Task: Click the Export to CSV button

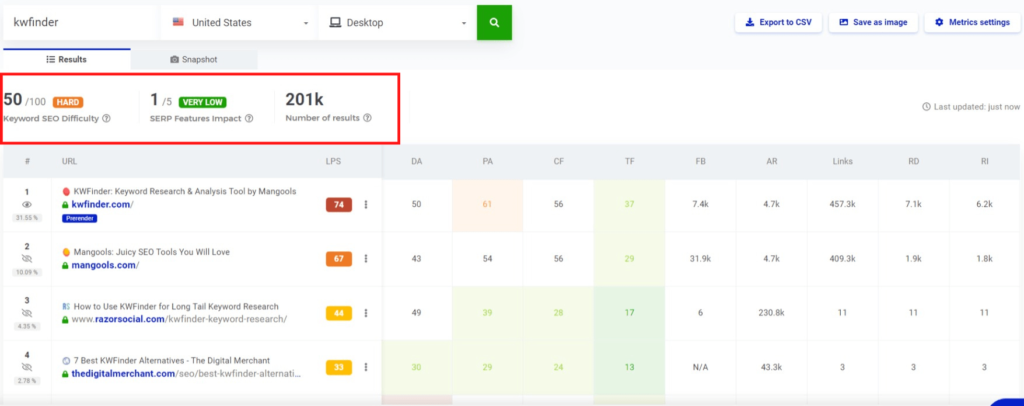Action: pyautogui.click(x=778, y=22)
